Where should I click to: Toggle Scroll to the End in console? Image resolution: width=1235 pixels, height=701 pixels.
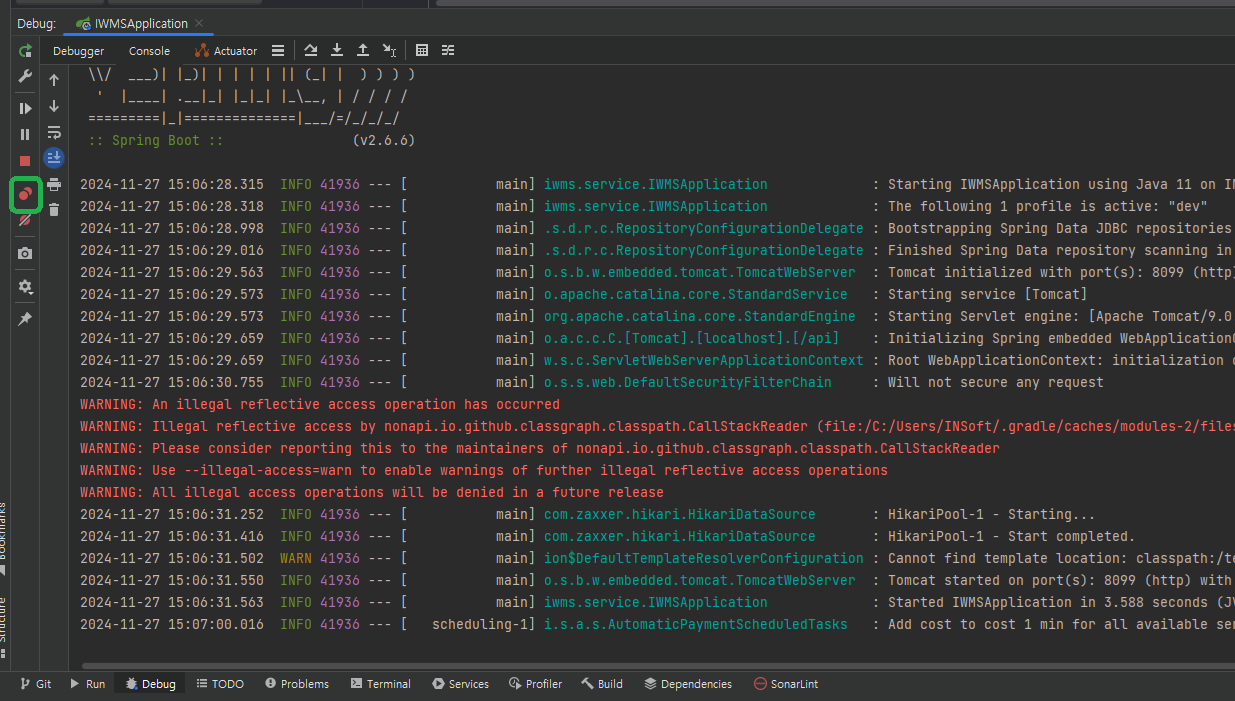pyautogui.click(x=54, y=157)
